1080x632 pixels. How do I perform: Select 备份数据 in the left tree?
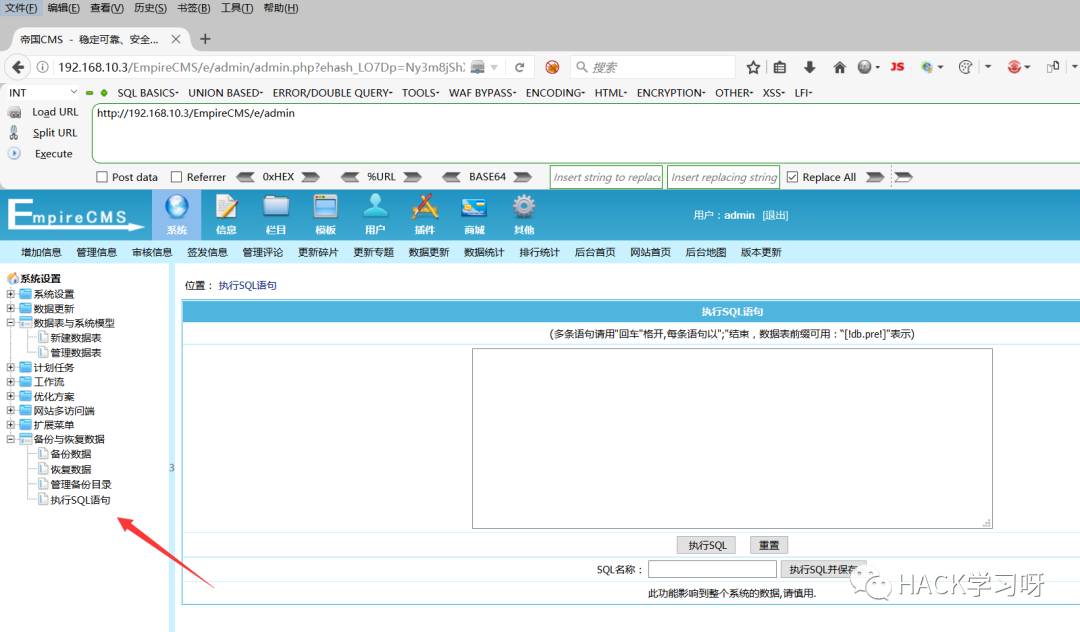71,454
